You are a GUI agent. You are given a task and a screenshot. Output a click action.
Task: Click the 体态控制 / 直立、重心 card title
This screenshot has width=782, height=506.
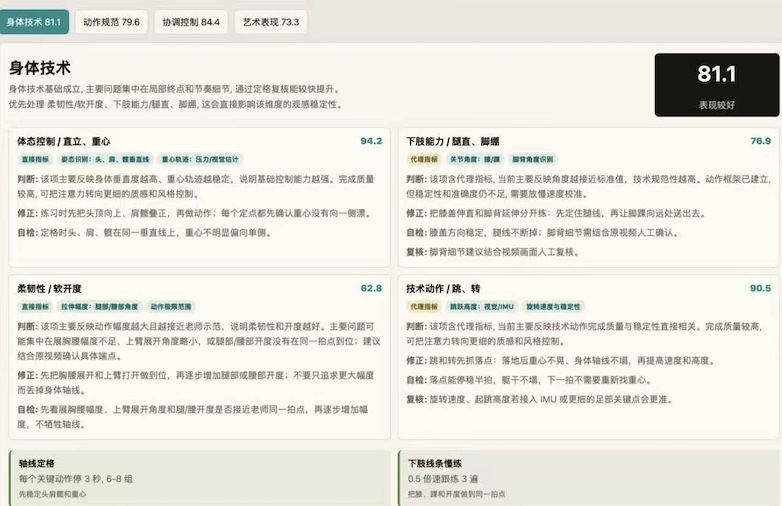click(64, 142)
